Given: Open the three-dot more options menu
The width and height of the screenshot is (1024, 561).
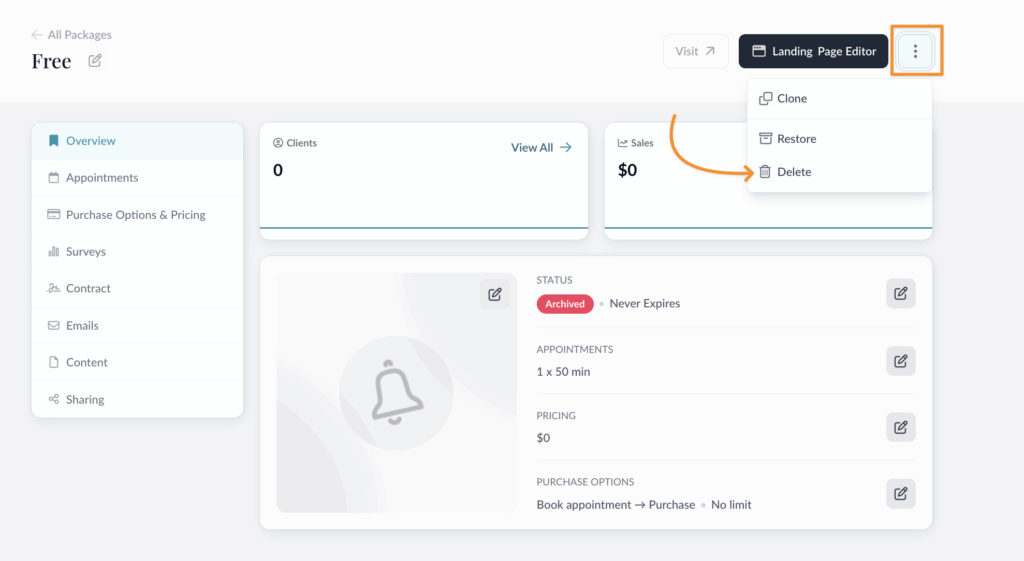Looking at the screenshot, I should [x=915, y=51].
